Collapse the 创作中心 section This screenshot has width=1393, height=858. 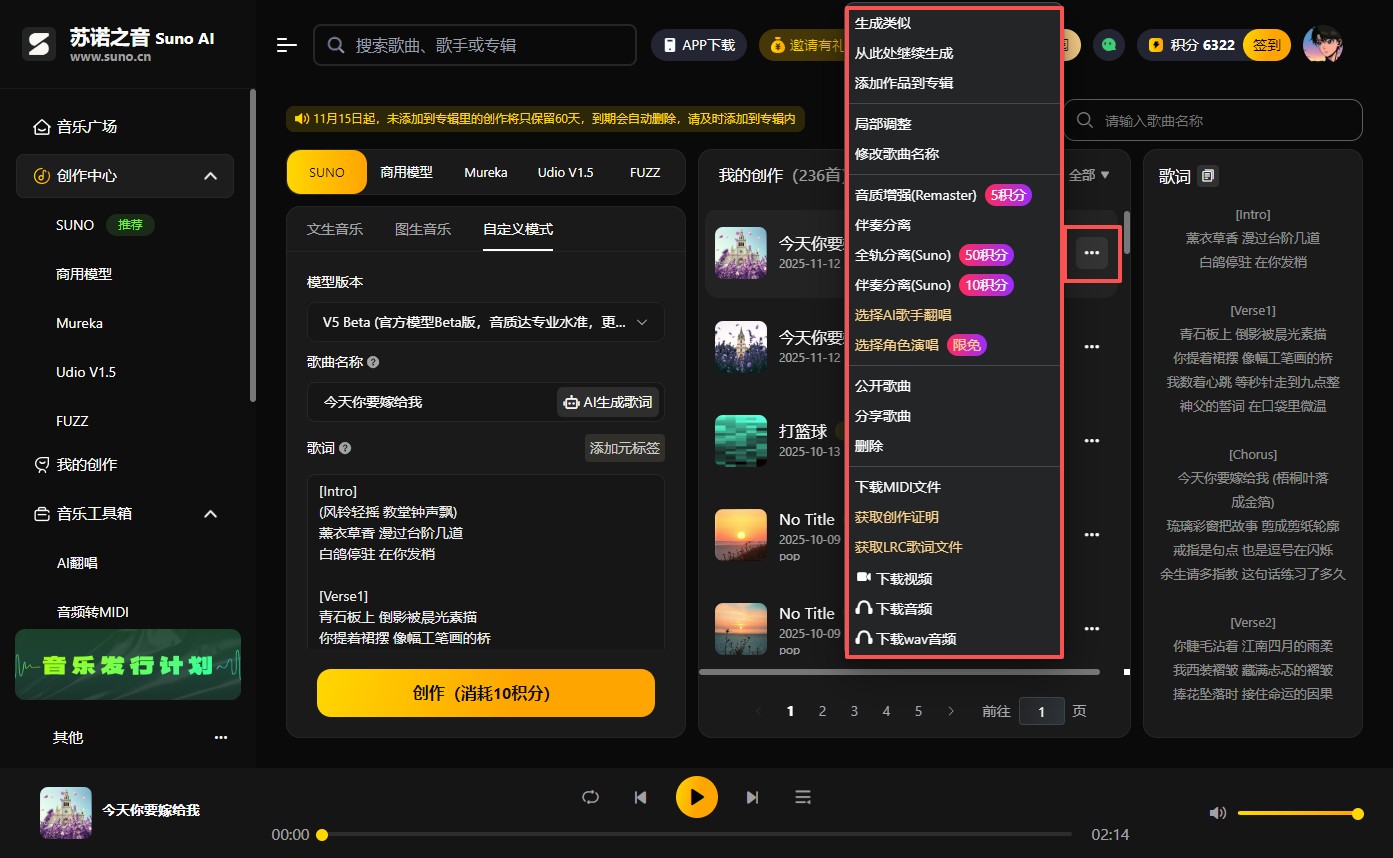click(x=209, y=175)
